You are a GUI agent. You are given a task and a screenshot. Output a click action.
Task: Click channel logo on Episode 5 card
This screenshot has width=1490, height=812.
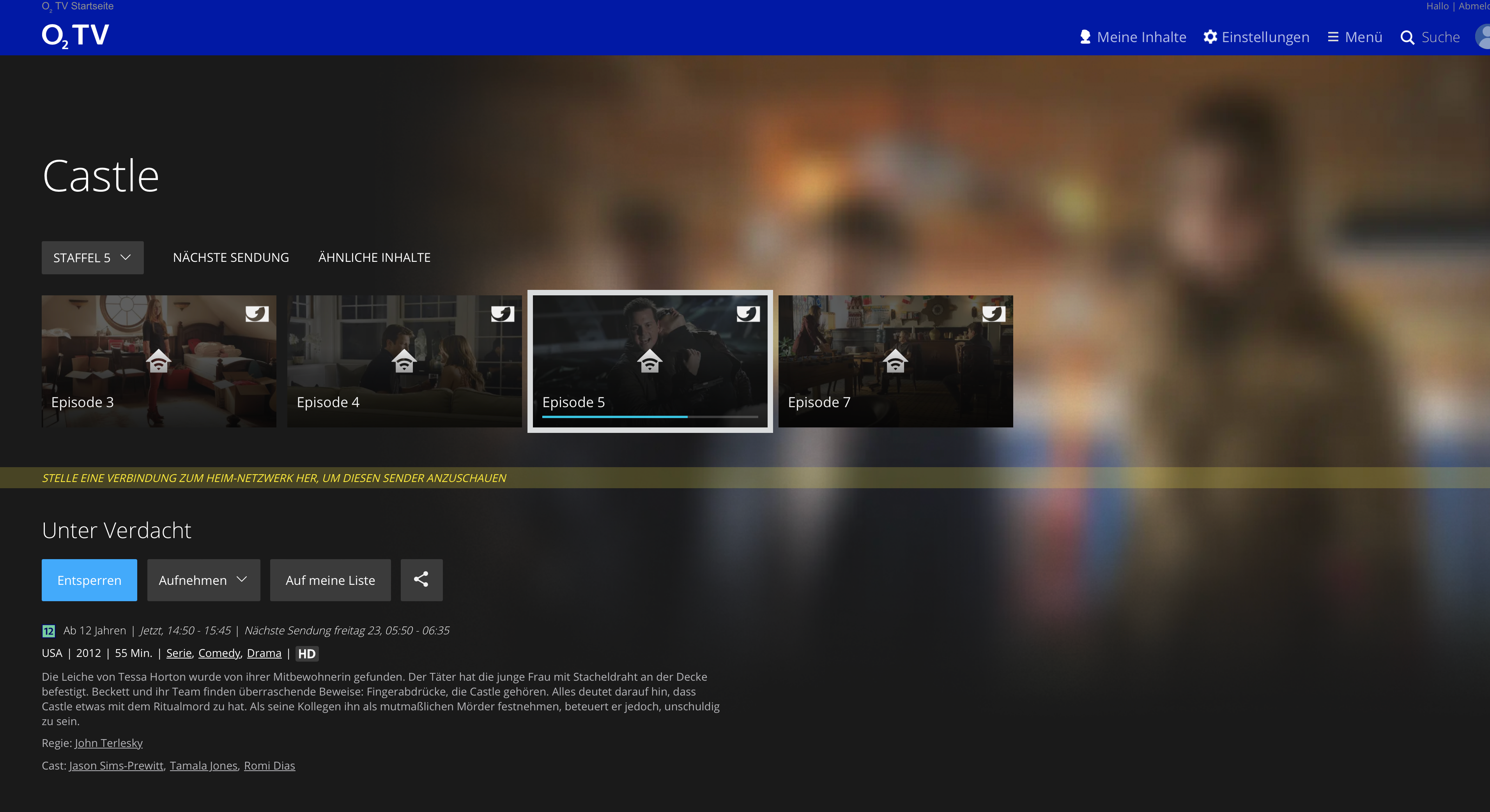[748, 314]
